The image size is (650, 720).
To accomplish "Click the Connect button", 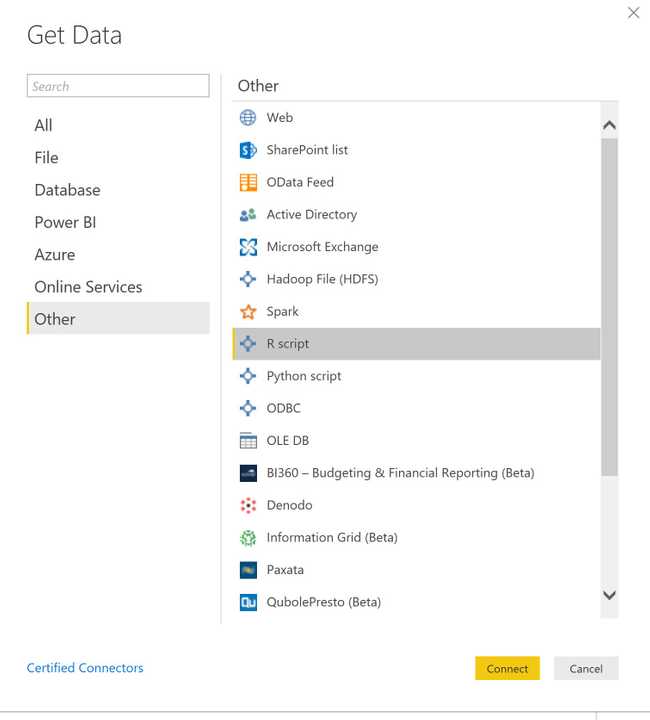I will 507,669.
